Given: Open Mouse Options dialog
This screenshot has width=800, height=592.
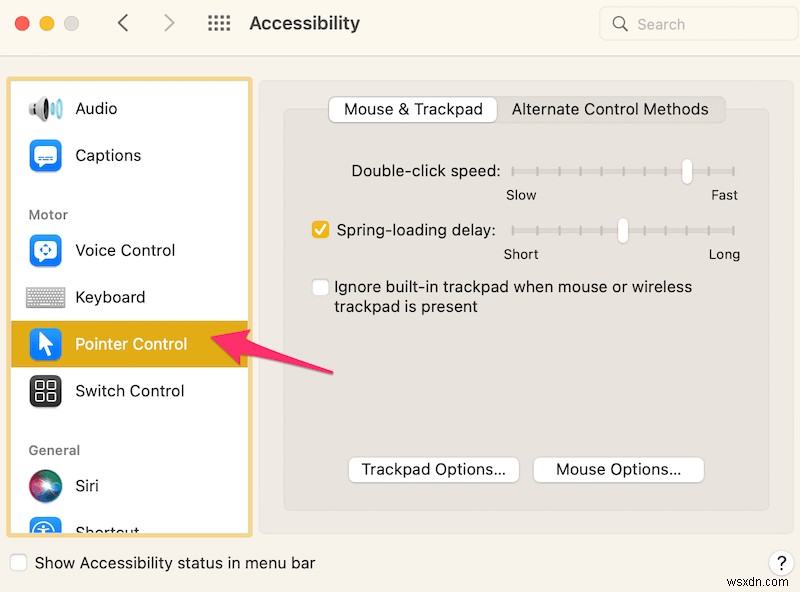Looking at the screenshot, I should coord(618,469).
